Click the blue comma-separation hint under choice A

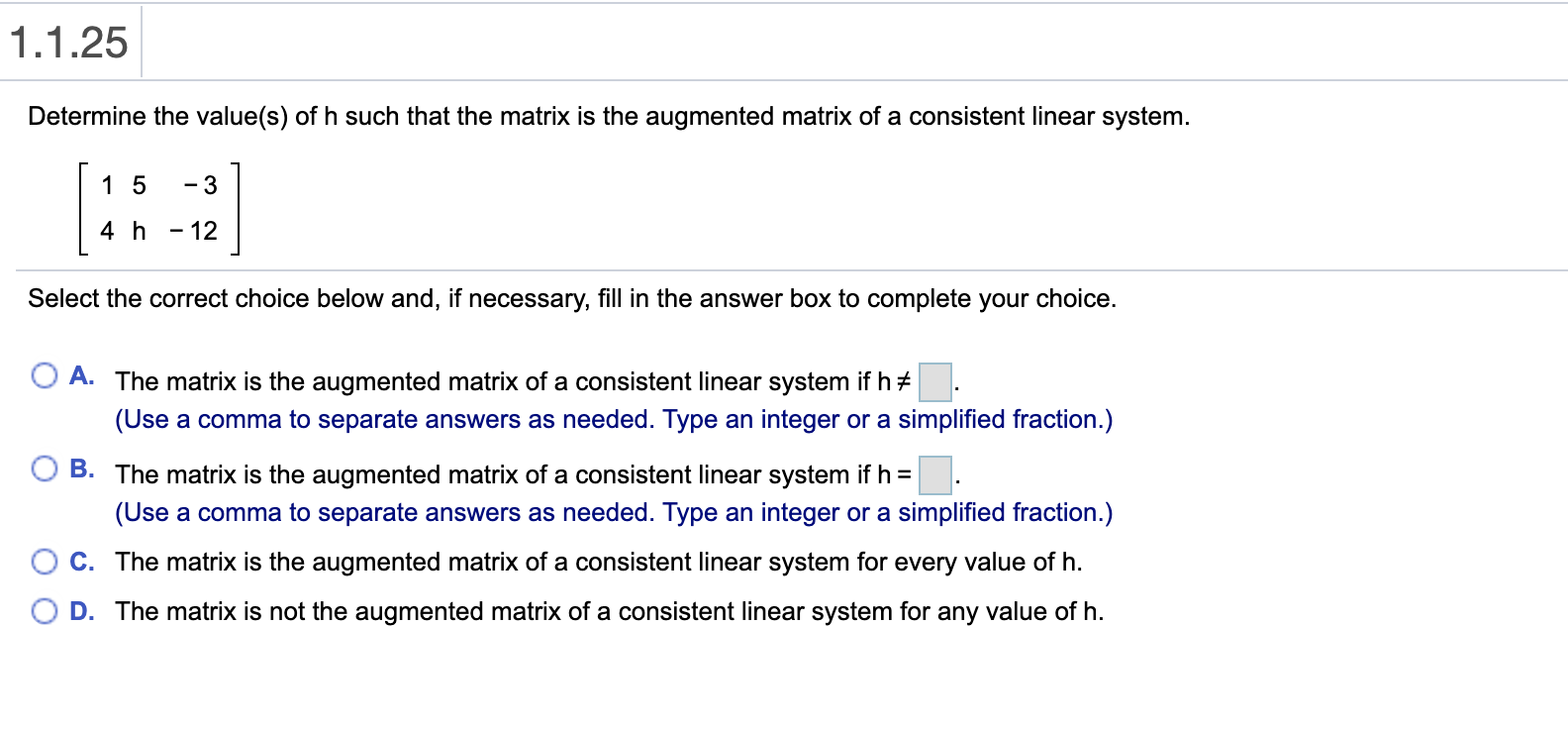[x=614, y=419]
